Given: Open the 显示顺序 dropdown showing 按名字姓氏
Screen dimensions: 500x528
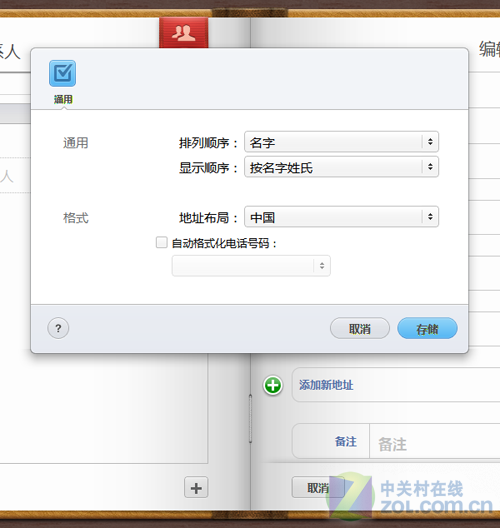Looking at the screenshot, I should [x=341, y=167].
